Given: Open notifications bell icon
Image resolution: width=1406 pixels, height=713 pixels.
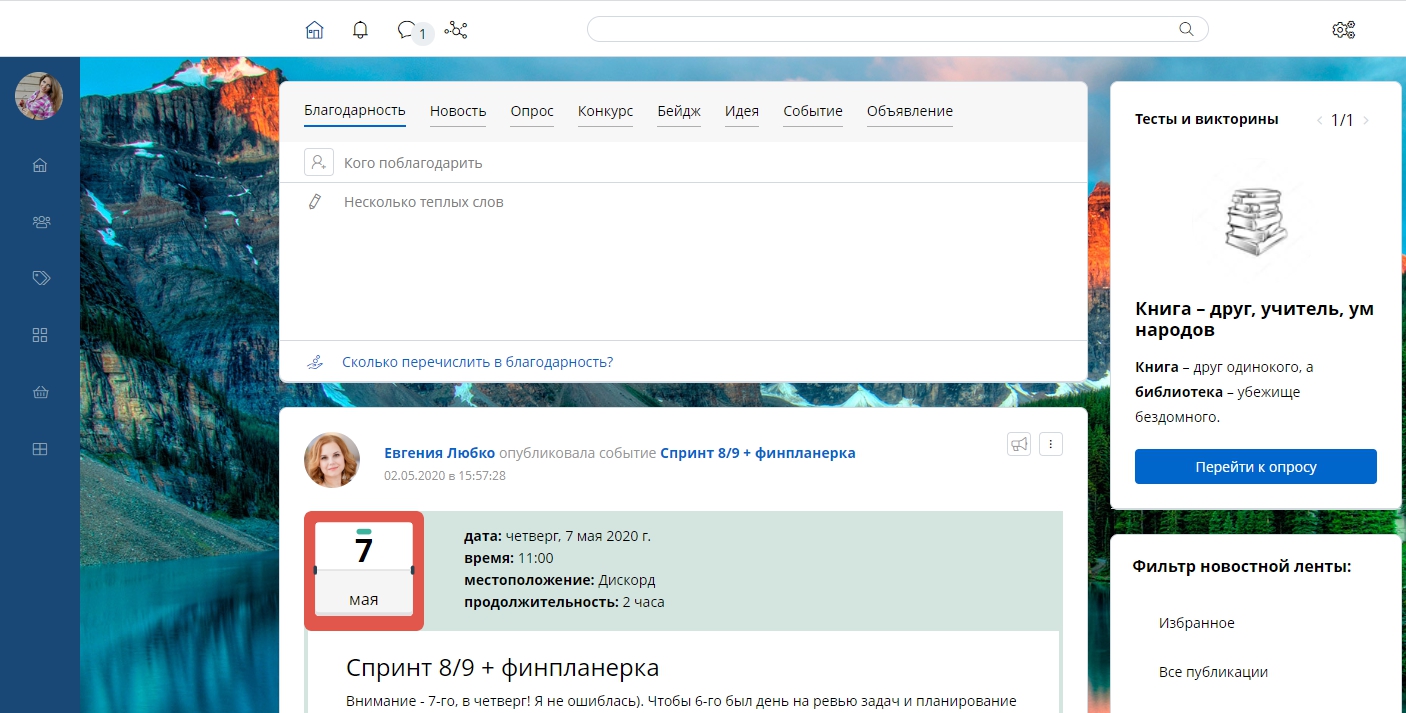Looking at the screenshot, I should coord(360,30).
